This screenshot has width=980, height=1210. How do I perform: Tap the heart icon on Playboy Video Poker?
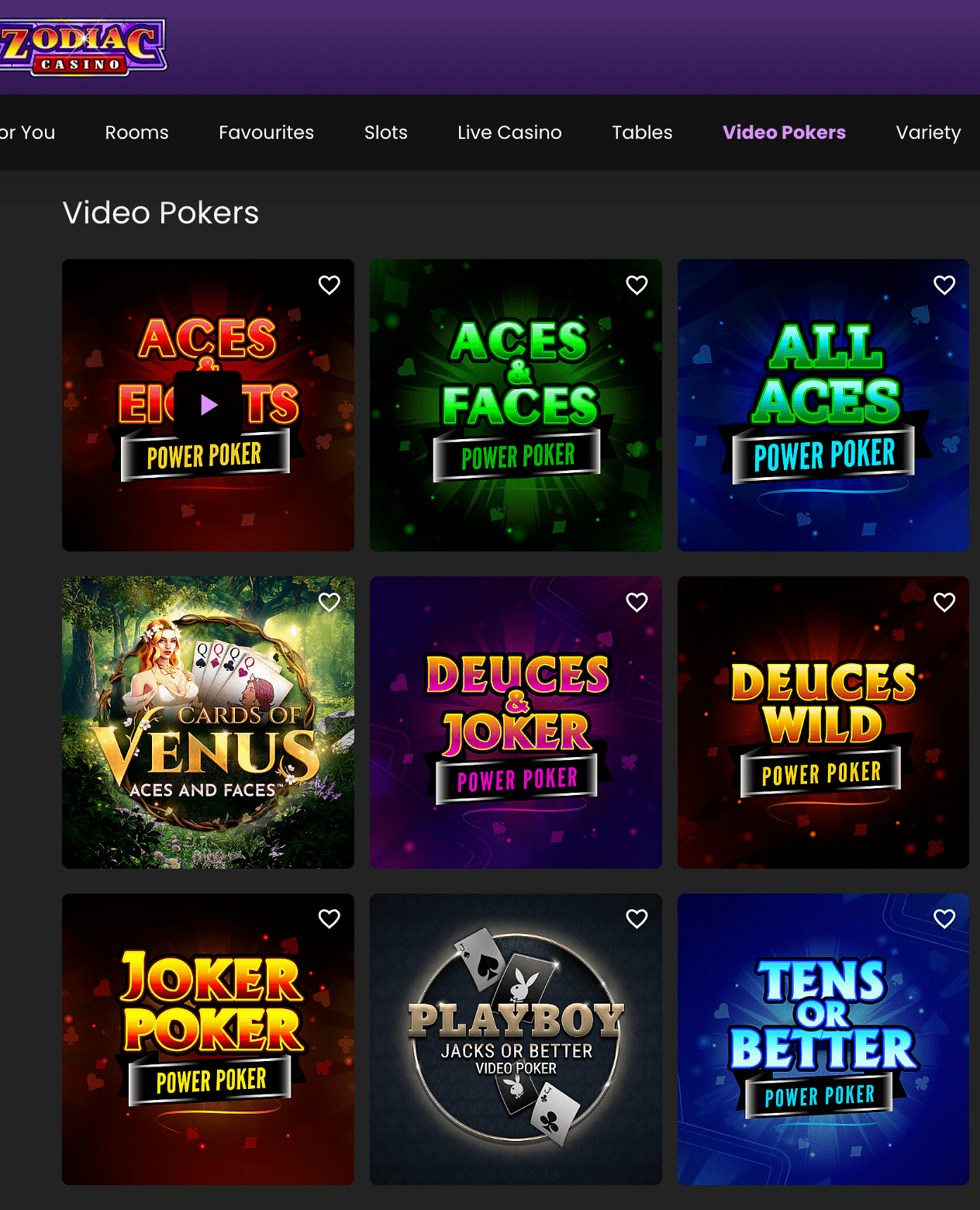click(x=637, y=918)
